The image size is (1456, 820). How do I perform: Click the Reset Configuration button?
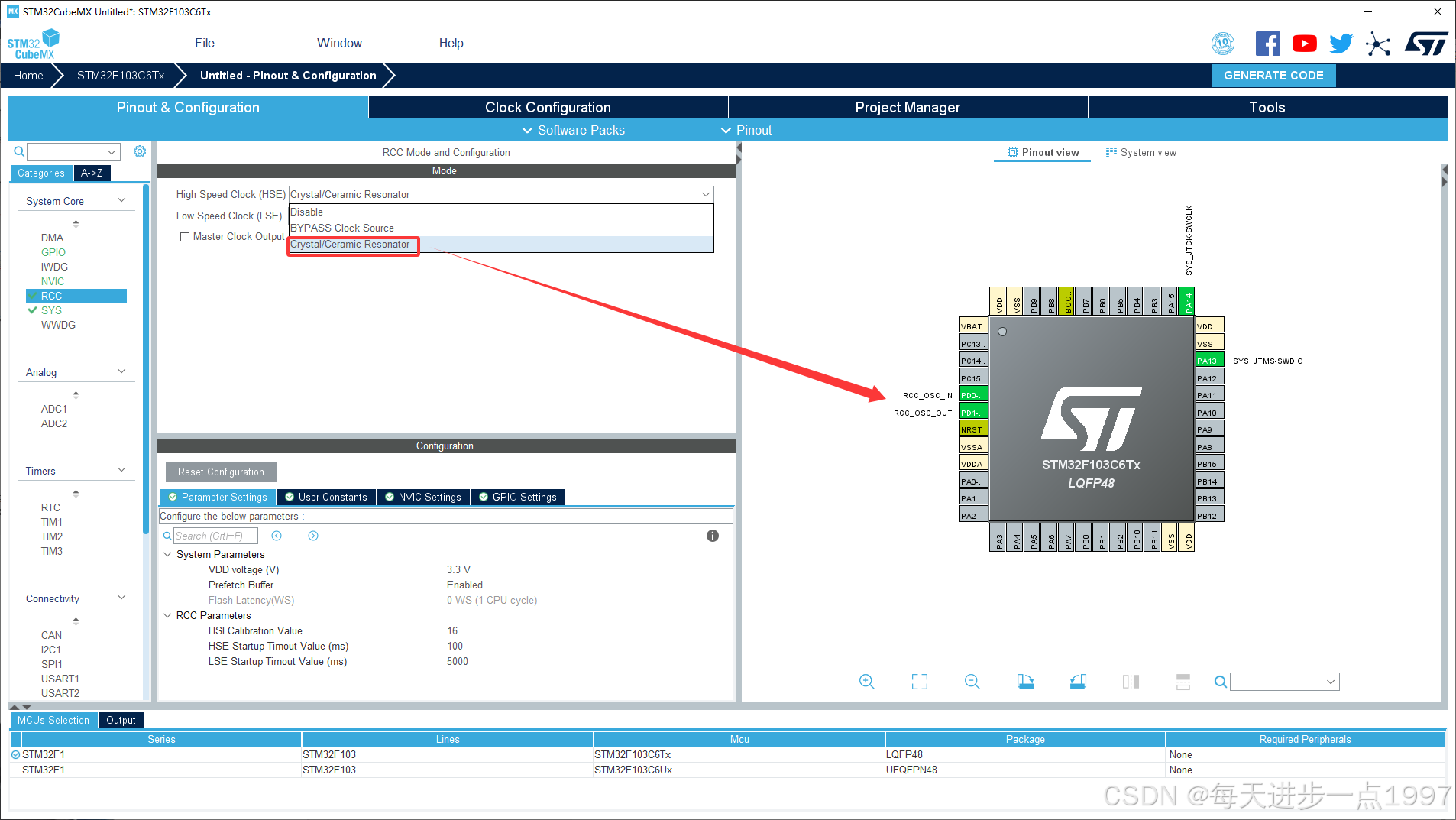(x=220, y=472)
